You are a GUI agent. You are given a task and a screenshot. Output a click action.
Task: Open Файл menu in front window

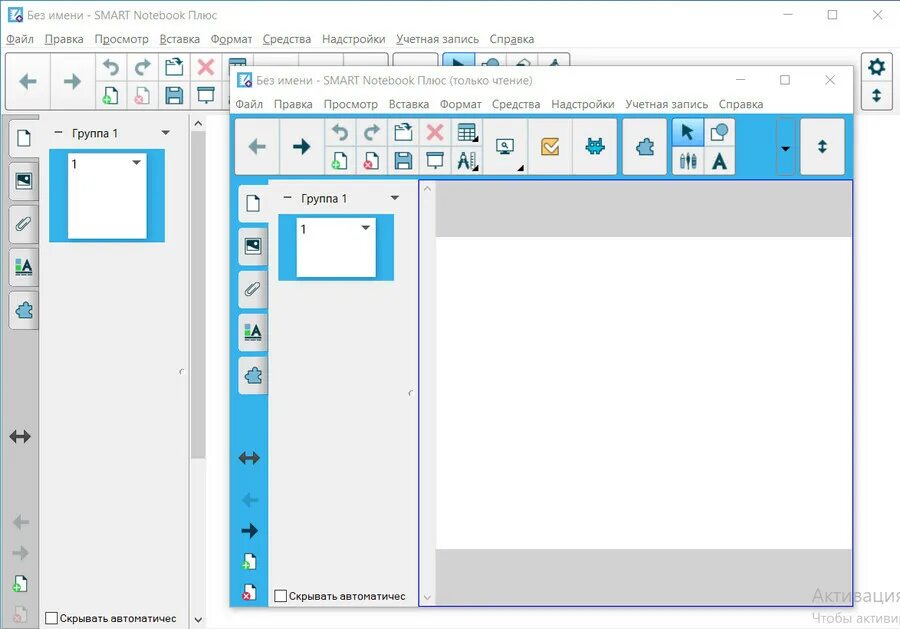click(x=249, y=104)
